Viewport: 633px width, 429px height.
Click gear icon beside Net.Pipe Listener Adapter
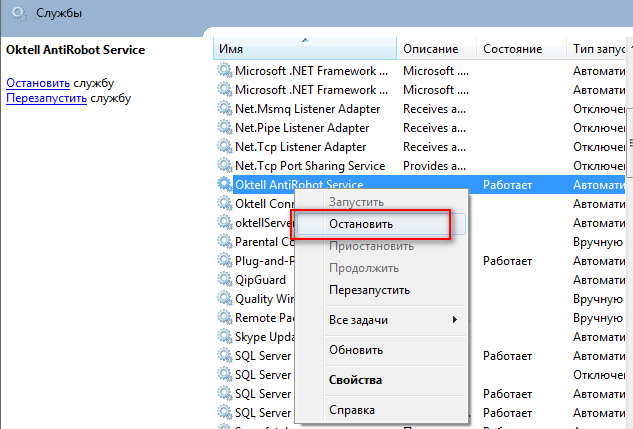(224, 128)
